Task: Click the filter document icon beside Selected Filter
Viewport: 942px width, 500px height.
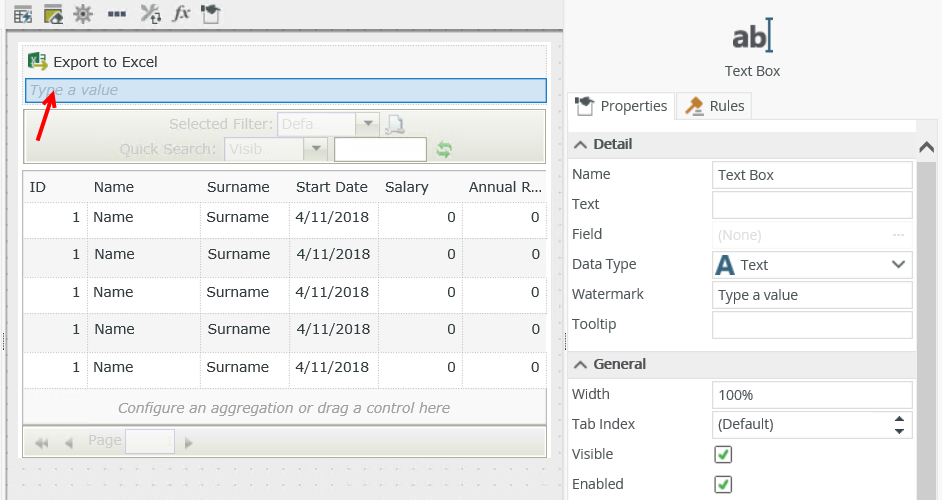Action: point(395,125)
